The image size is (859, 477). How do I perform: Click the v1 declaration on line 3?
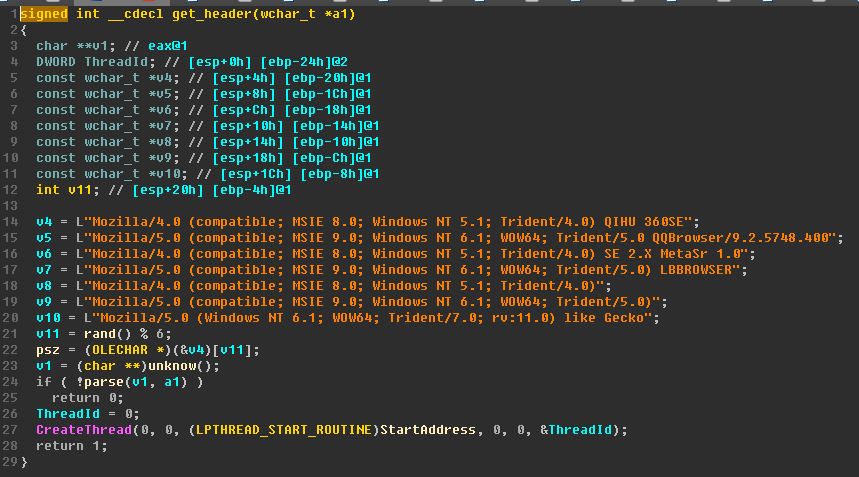point(100,46)
